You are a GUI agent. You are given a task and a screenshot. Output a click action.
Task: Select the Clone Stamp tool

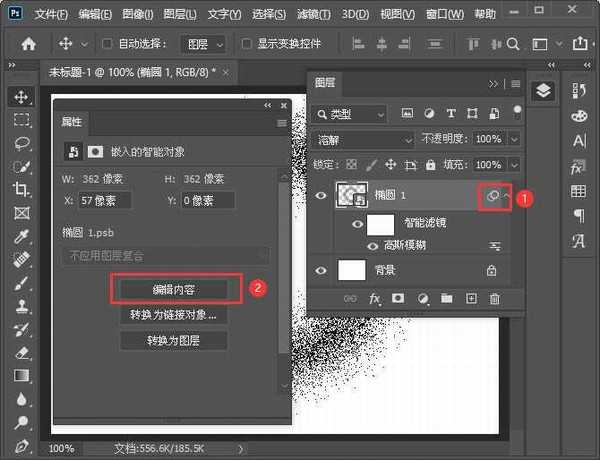(x=22, y=306)
